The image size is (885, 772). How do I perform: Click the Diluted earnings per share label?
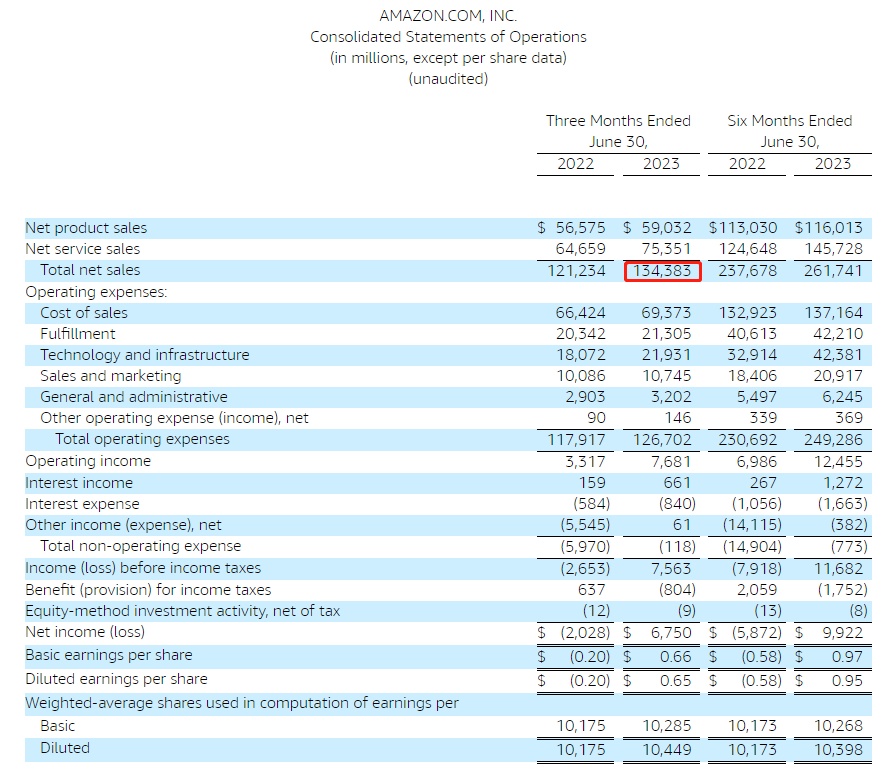coord(116,679)
